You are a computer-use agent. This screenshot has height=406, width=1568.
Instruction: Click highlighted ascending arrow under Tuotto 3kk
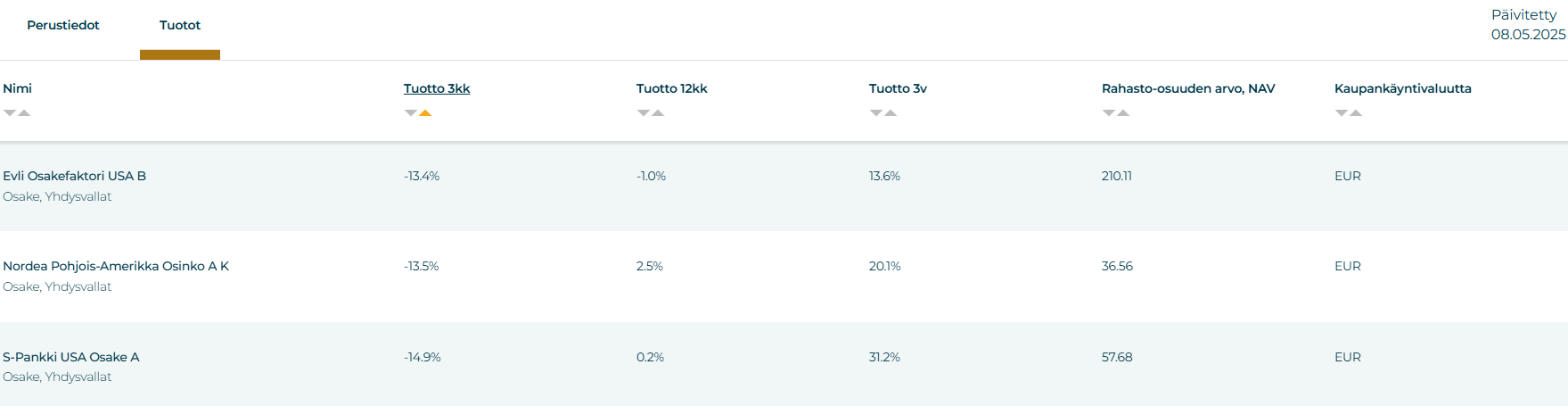(425, 113)
